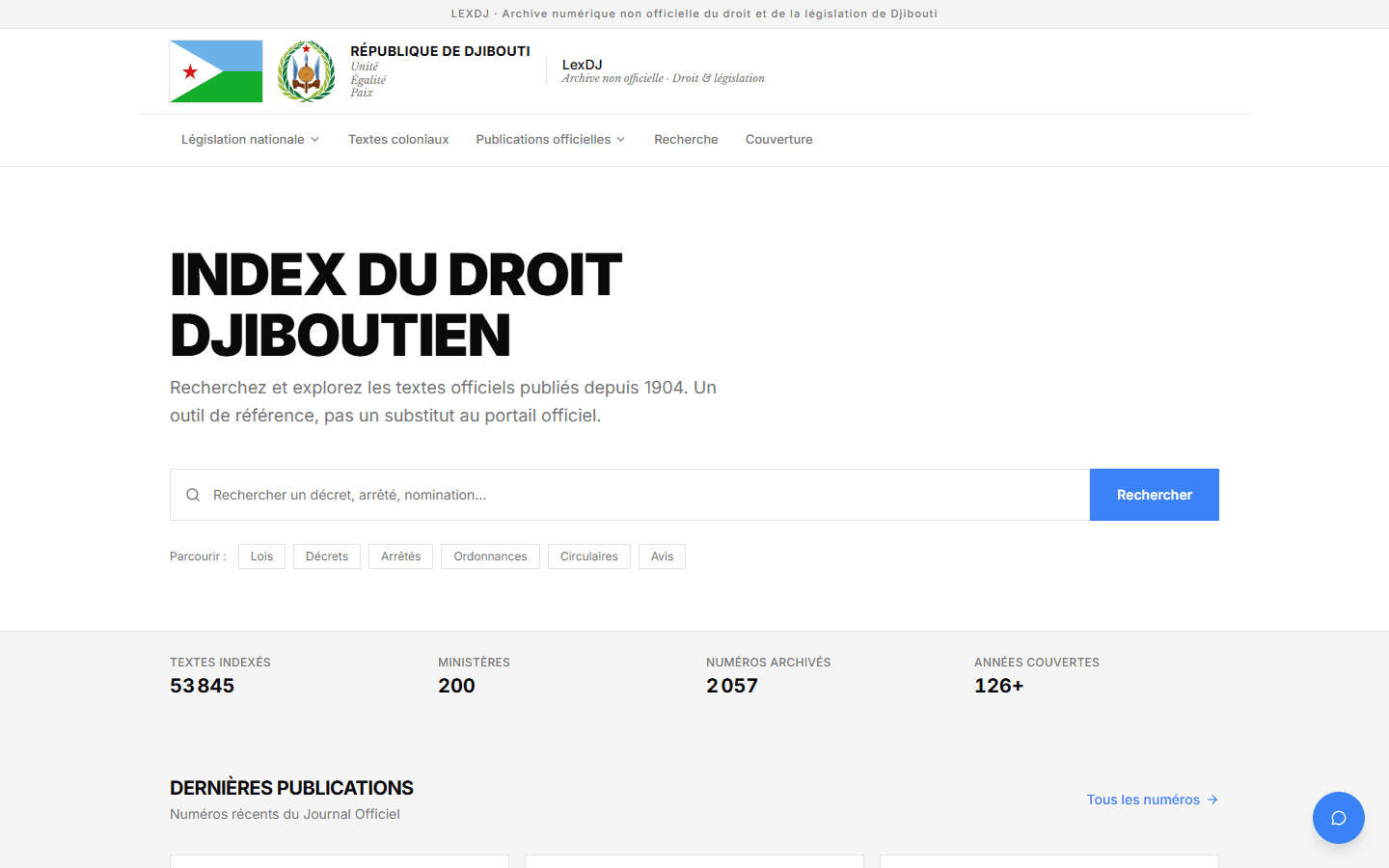This screenshot has height=868, width=1389.
Task: Click the 'Numéros récents du Journal Officiel' subtitle
Action: pyautogui.click(x=285, y=814)
